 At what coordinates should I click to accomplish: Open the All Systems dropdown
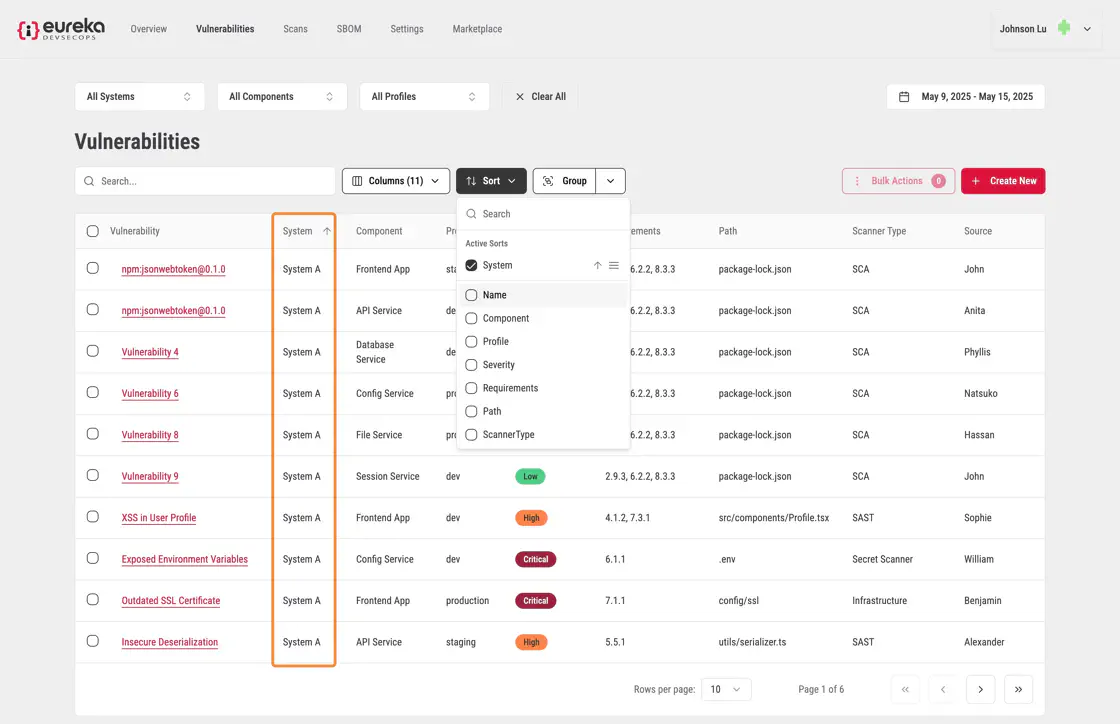pyautogui.click(x=139, y=97)
